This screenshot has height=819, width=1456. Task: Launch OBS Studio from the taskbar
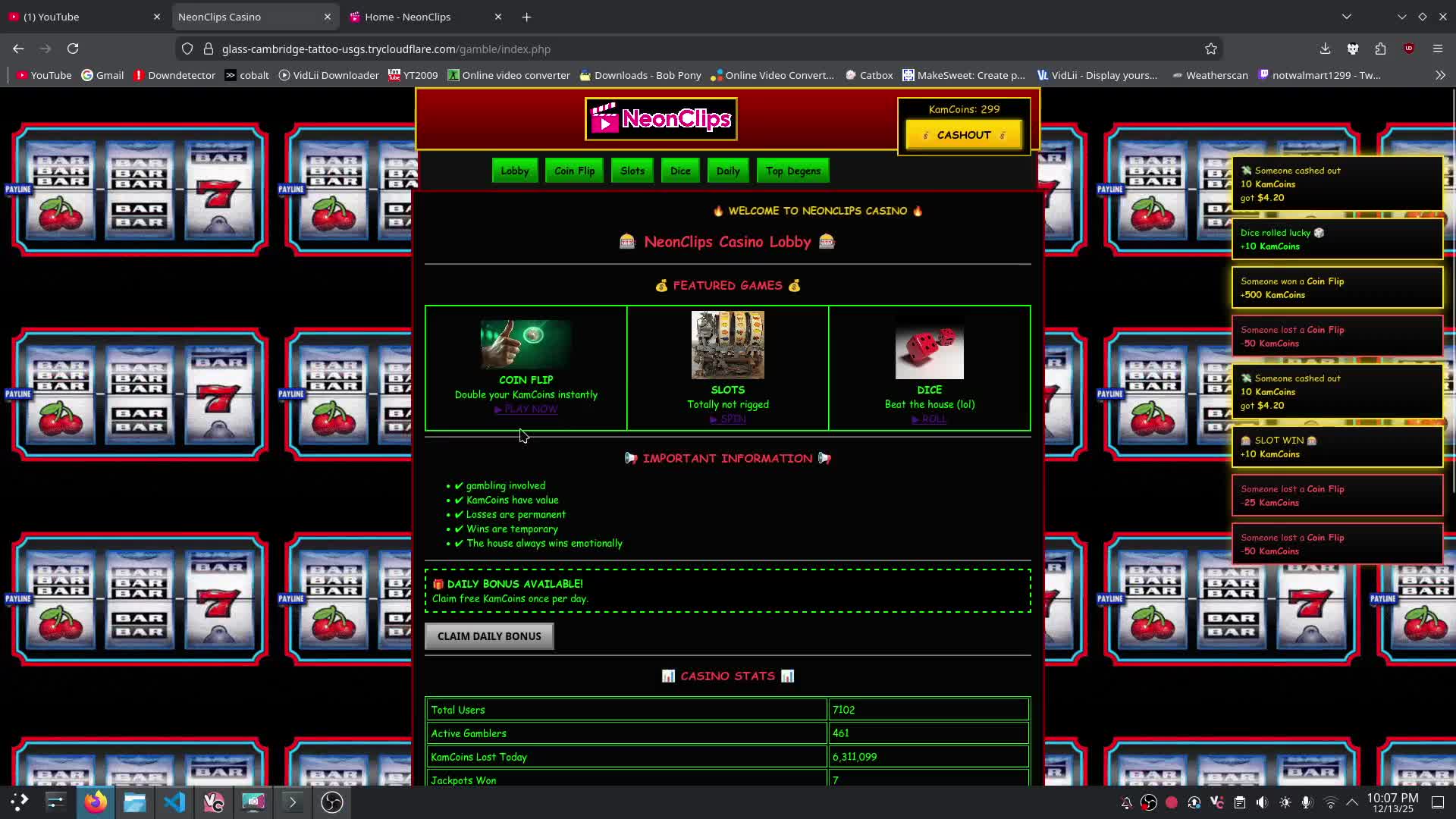click(x=331, y=802)
